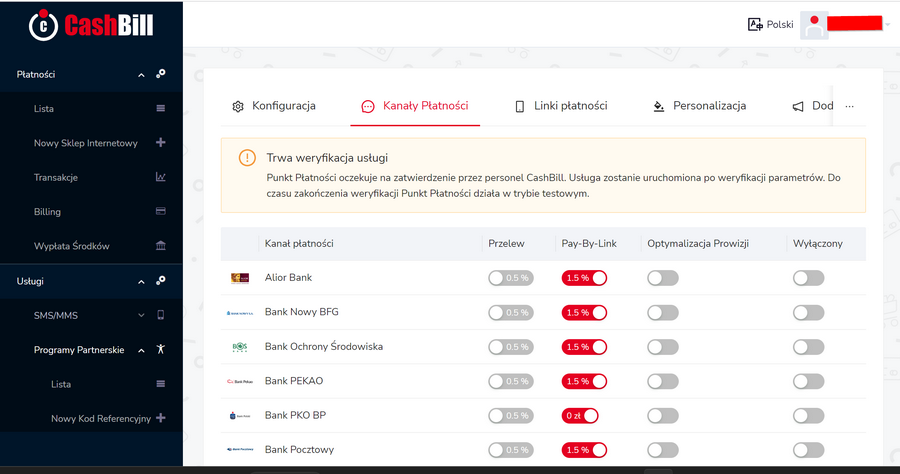Click the warning icon in the verification notice
The height and width of the screenshot is (474, 900).
pyautogui.click(x=247, y=158)
